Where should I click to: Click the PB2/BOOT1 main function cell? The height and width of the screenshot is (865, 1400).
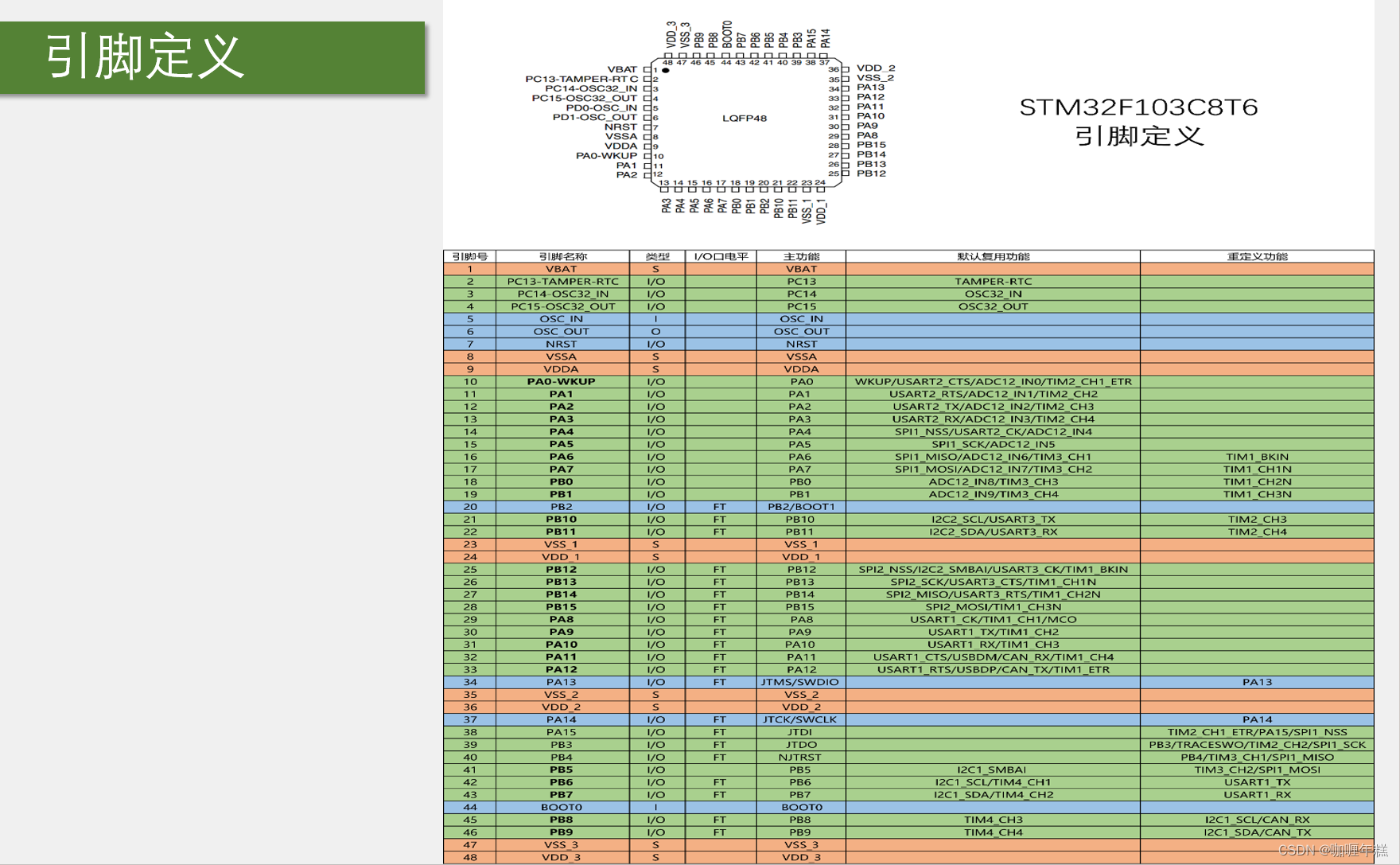801,507
